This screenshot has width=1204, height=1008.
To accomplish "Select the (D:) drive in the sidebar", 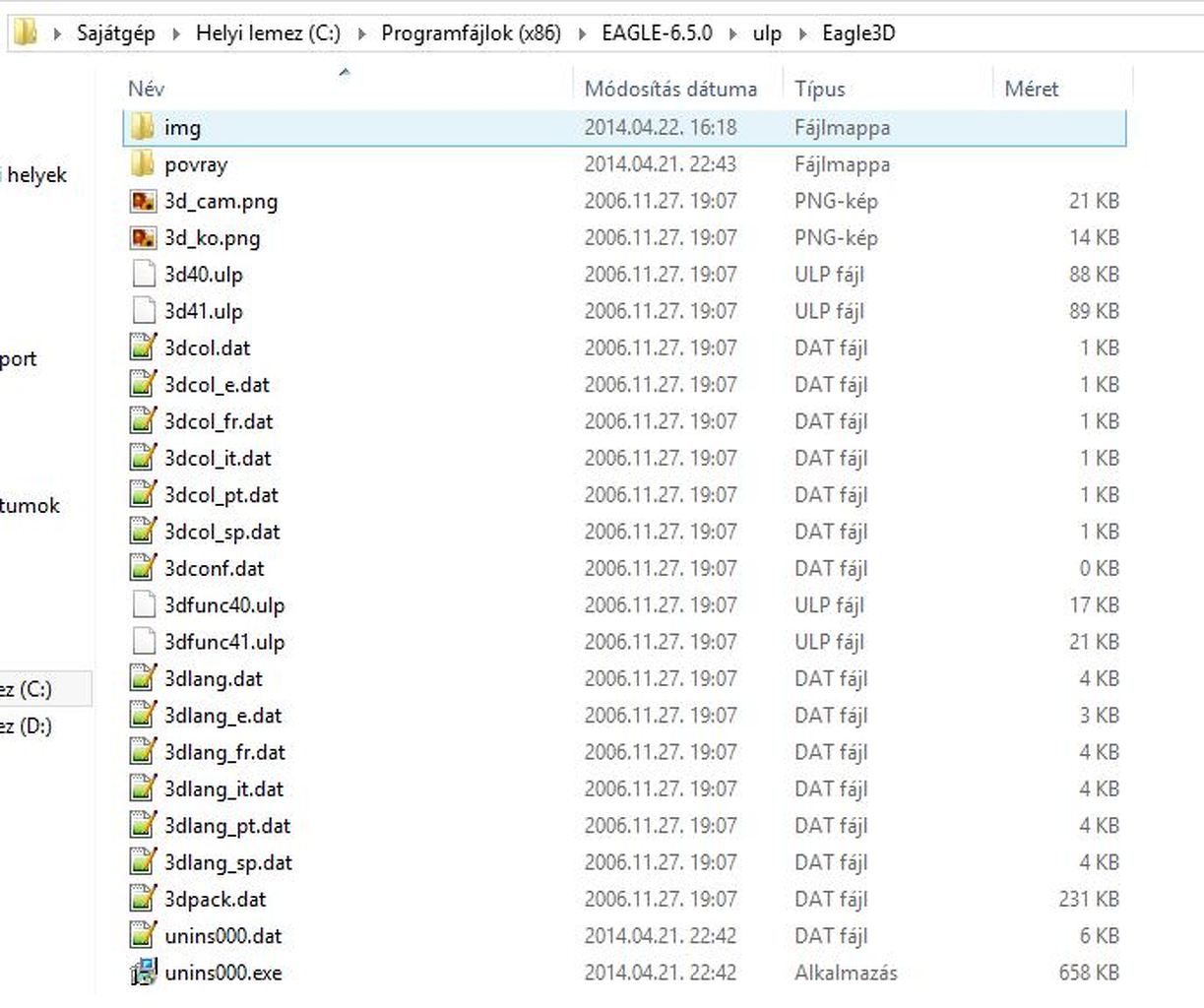I will pos(27,726).
